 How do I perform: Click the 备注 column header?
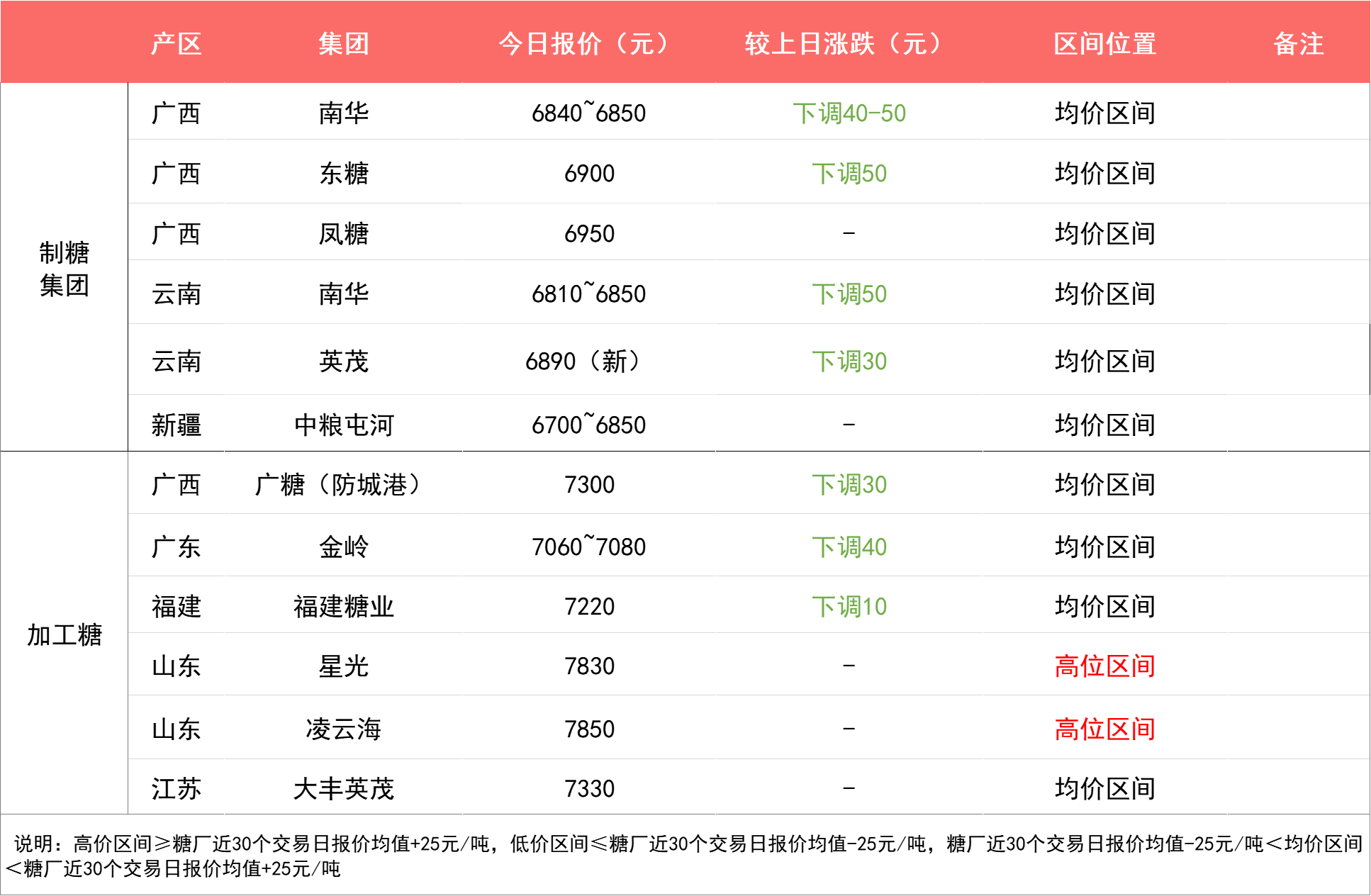(x=1298, y=44)
